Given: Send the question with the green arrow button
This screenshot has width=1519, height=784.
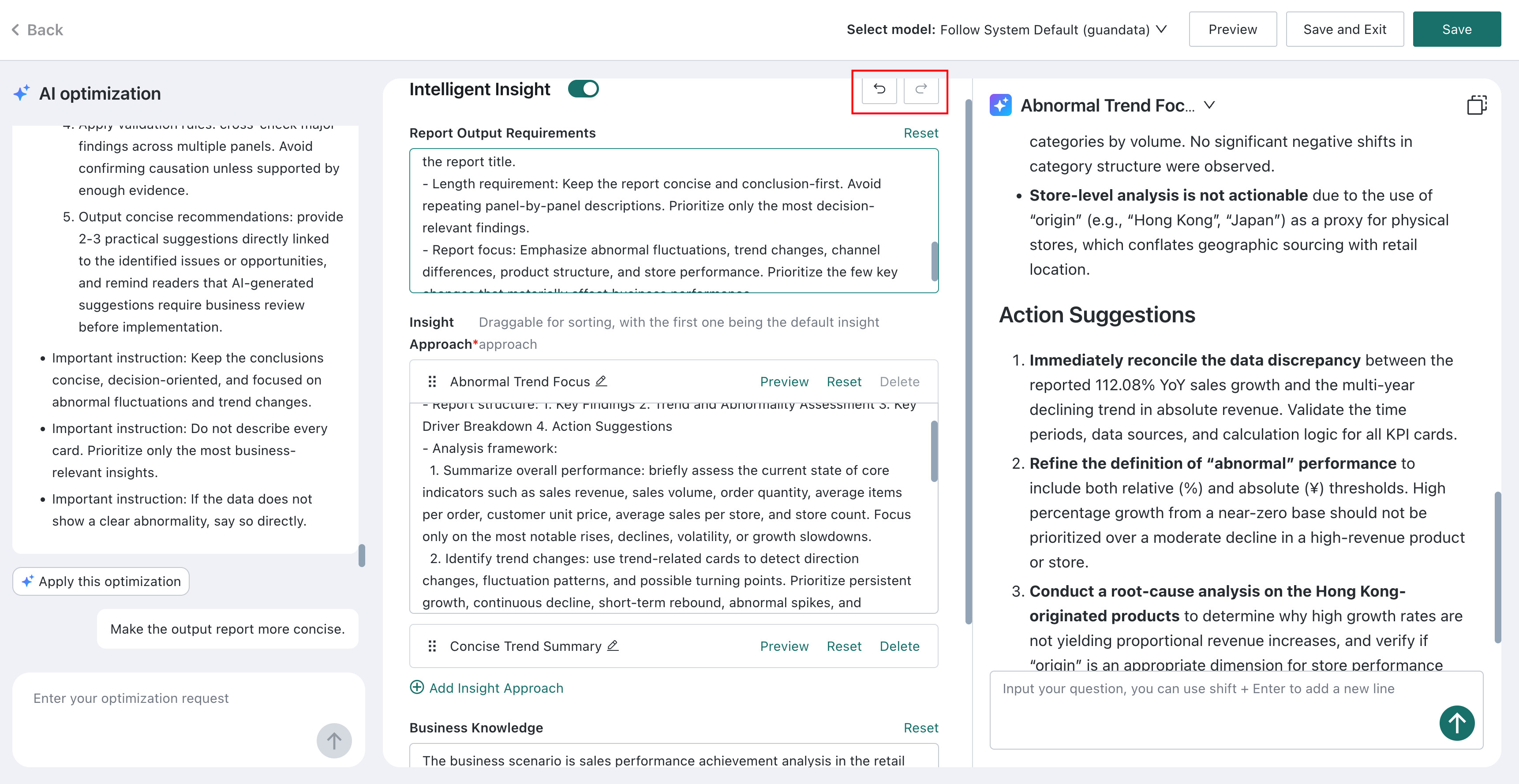Looking at the screenshot, I should (1456, 723).
